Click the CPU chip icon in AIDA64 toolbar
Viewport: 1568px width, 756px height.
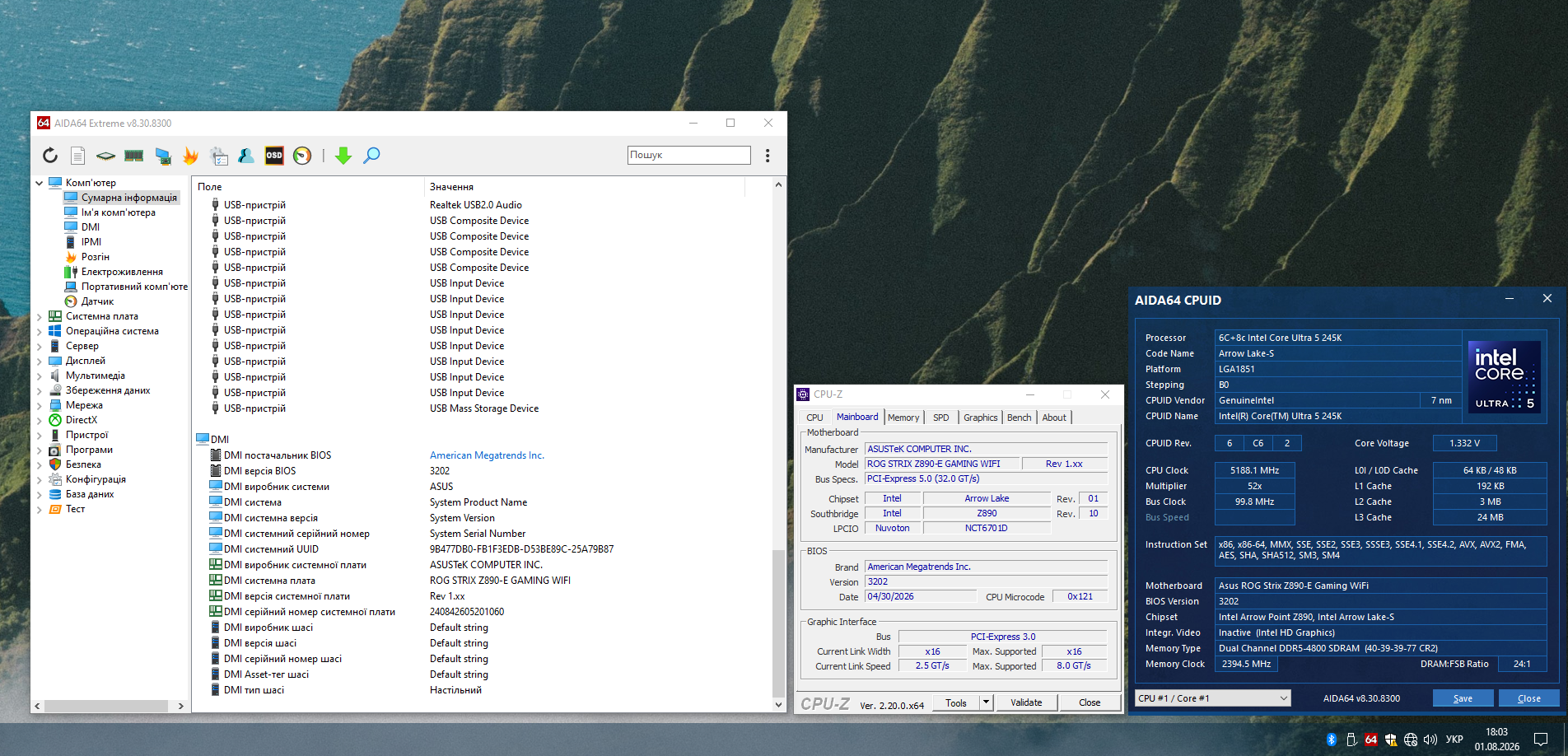(x=105, y=156)
